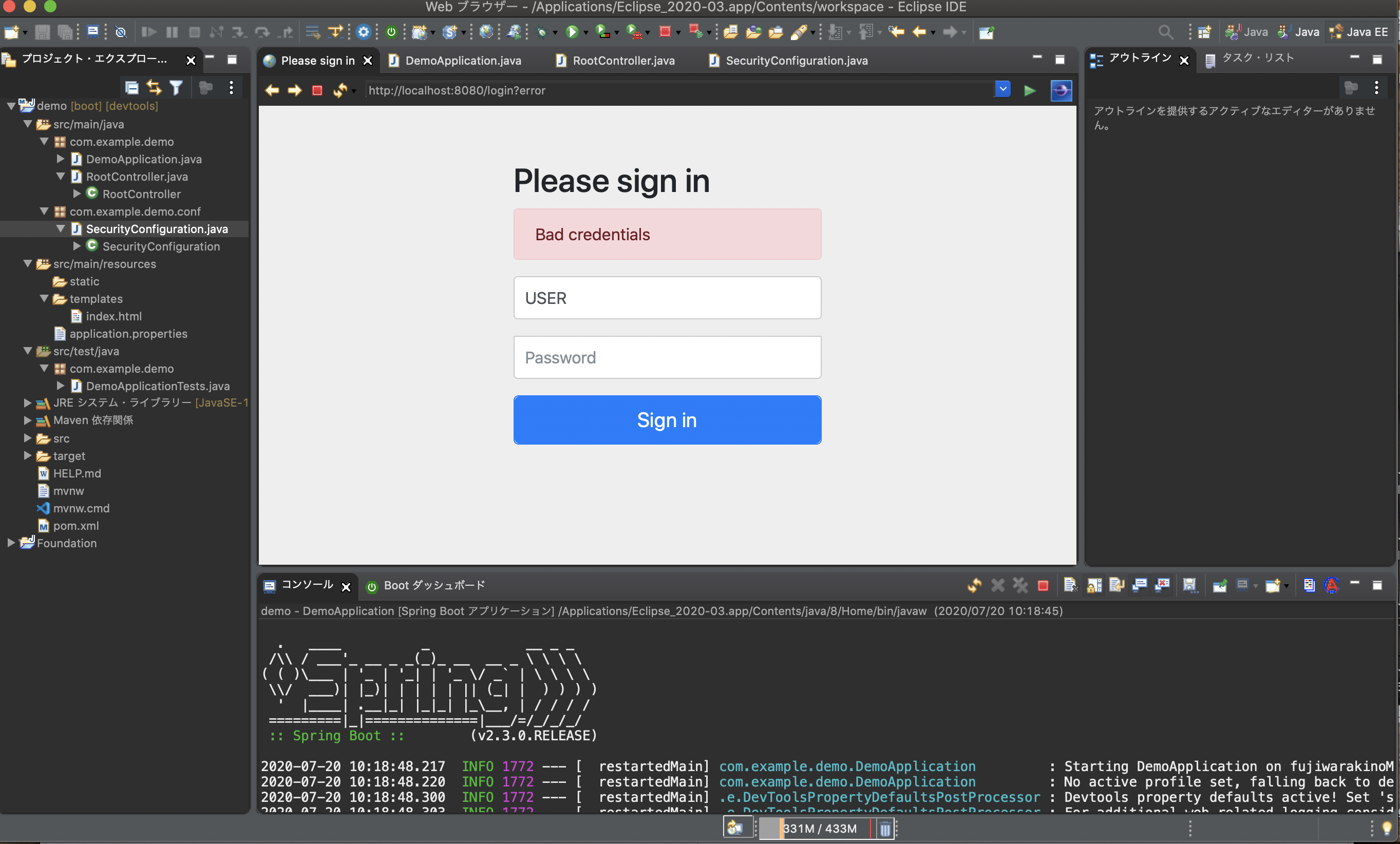Click the Password input field

667,358
